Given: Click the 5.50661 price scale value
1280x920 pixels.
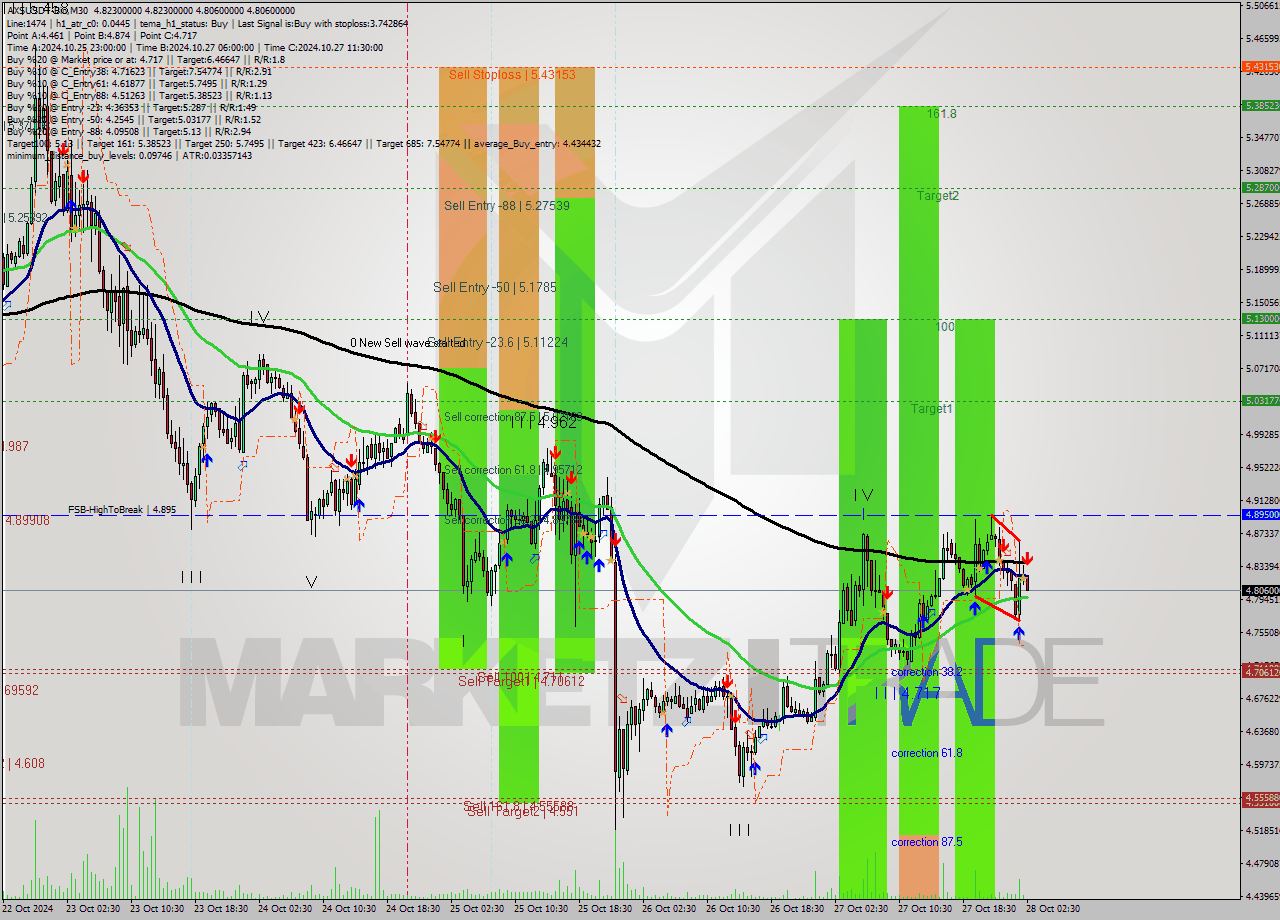Looking at the screenshot, I should pos(1262,6).
